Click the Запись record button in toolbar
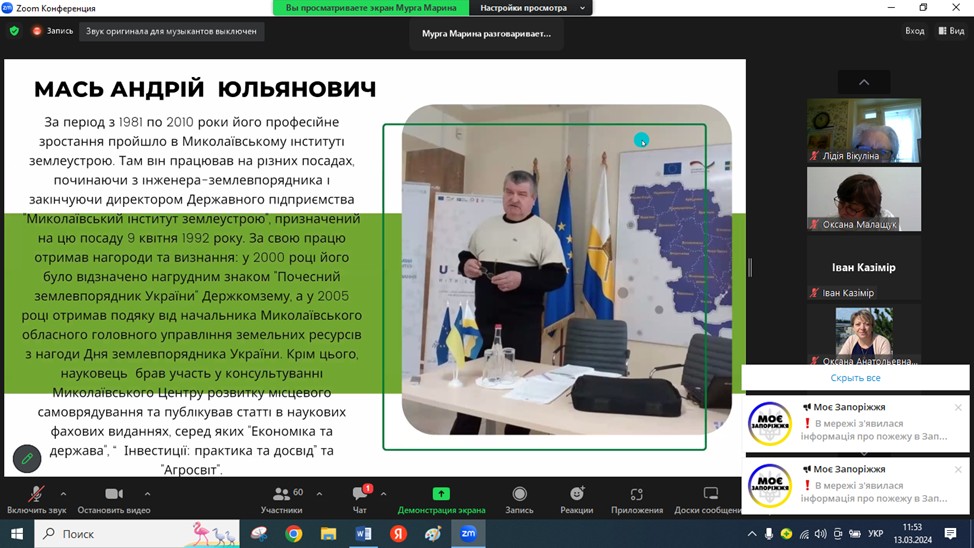974x548 pixels. 519,501
